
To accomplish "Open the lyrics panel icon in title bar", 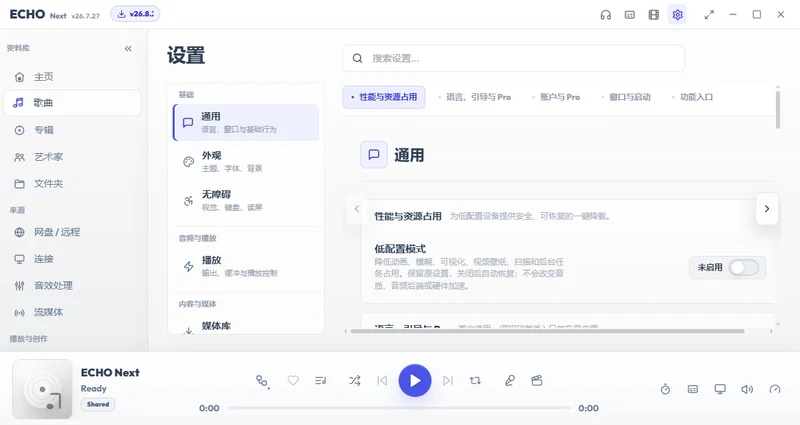I will pyautogui.click(x=630, y=15).
